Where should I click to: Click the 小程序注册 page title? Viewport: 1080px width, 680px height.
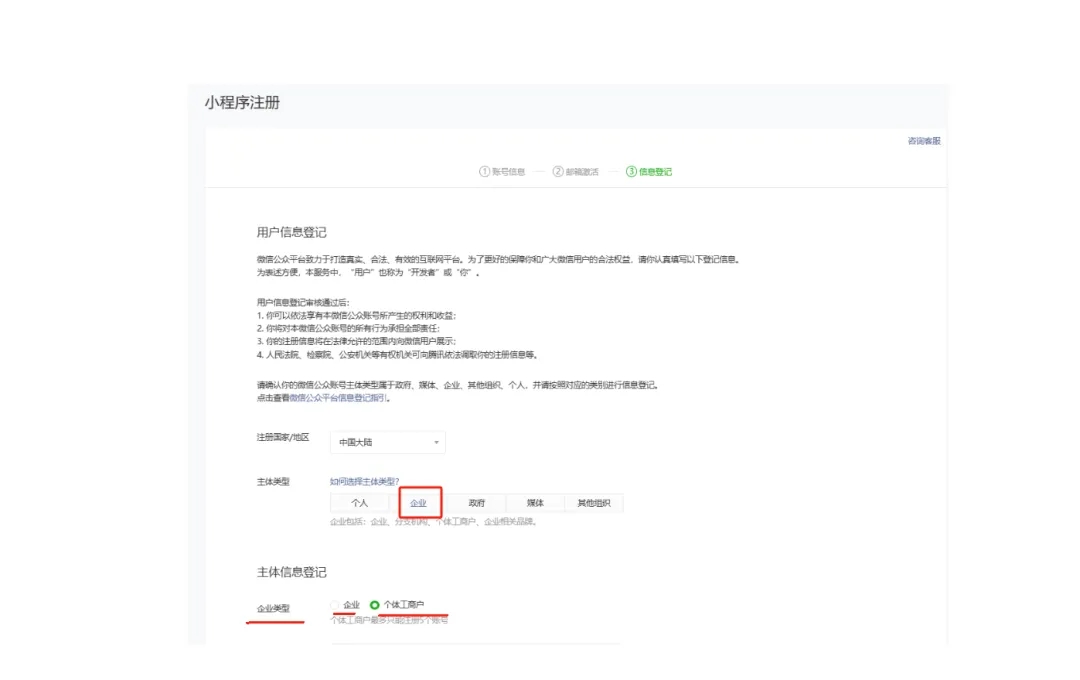click(242, 103)
